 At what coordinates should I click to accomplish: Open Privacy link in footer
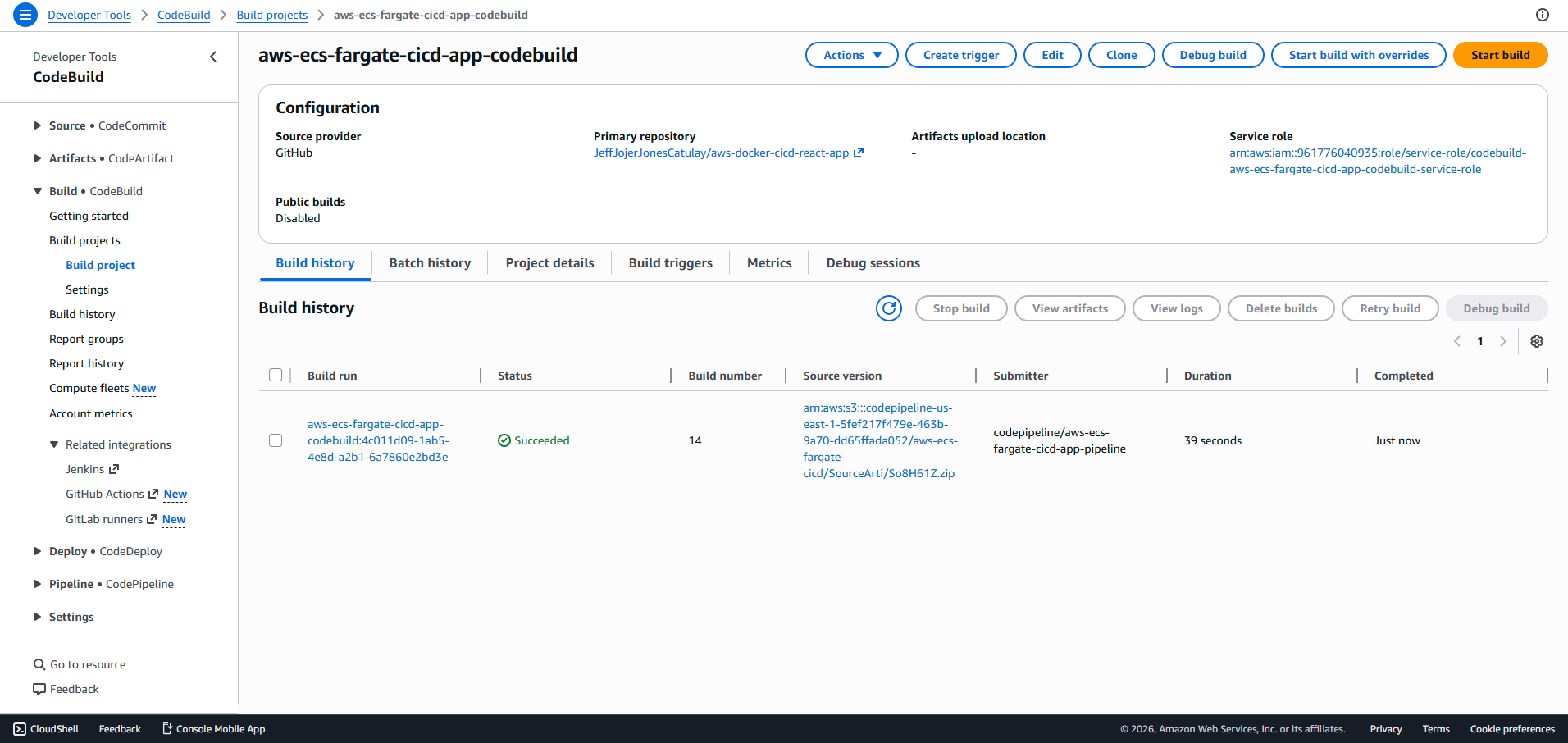(1385, 729)
